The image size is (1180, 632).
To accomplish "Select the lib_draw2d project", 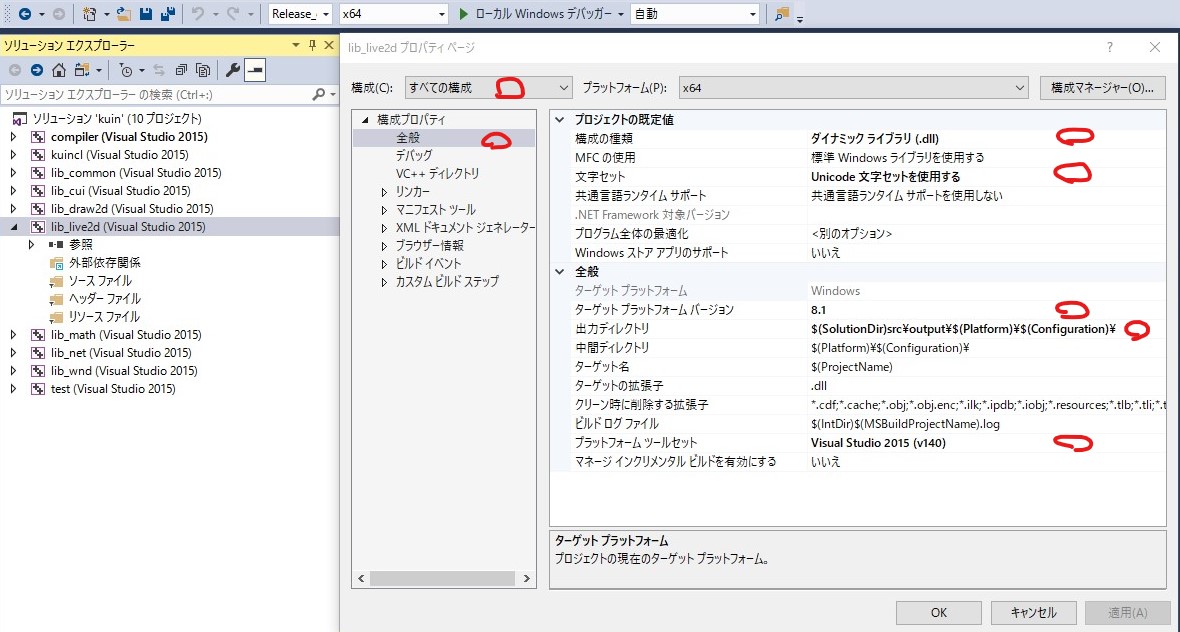I will pyautogui.click(x=132, y=209).
